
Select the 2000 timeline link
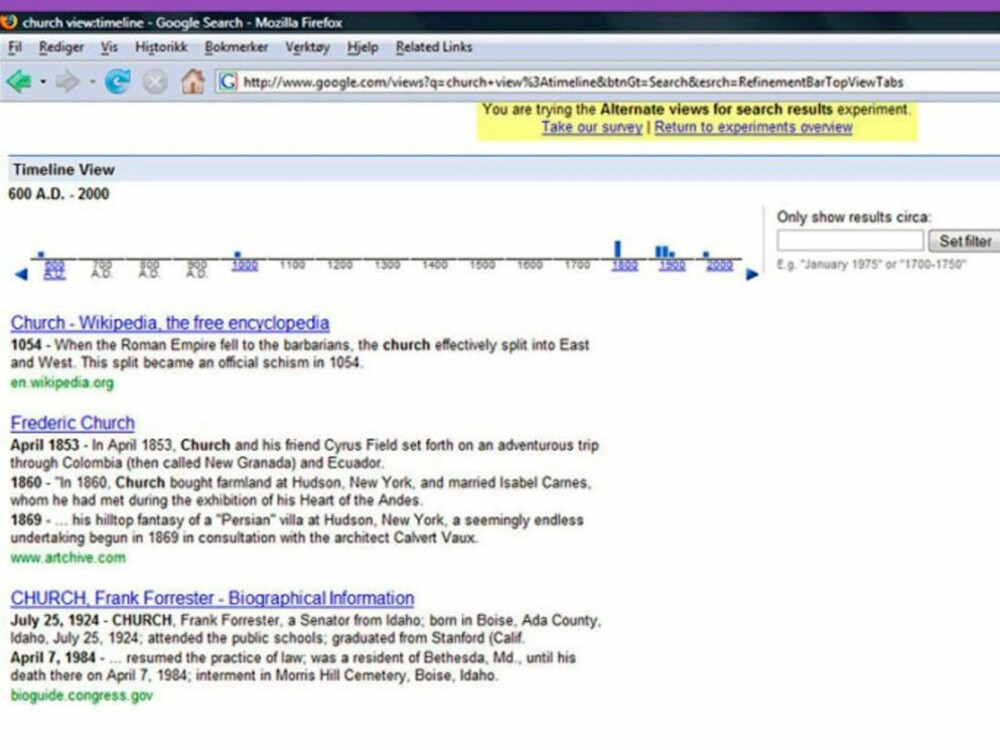tap(719, 265)
